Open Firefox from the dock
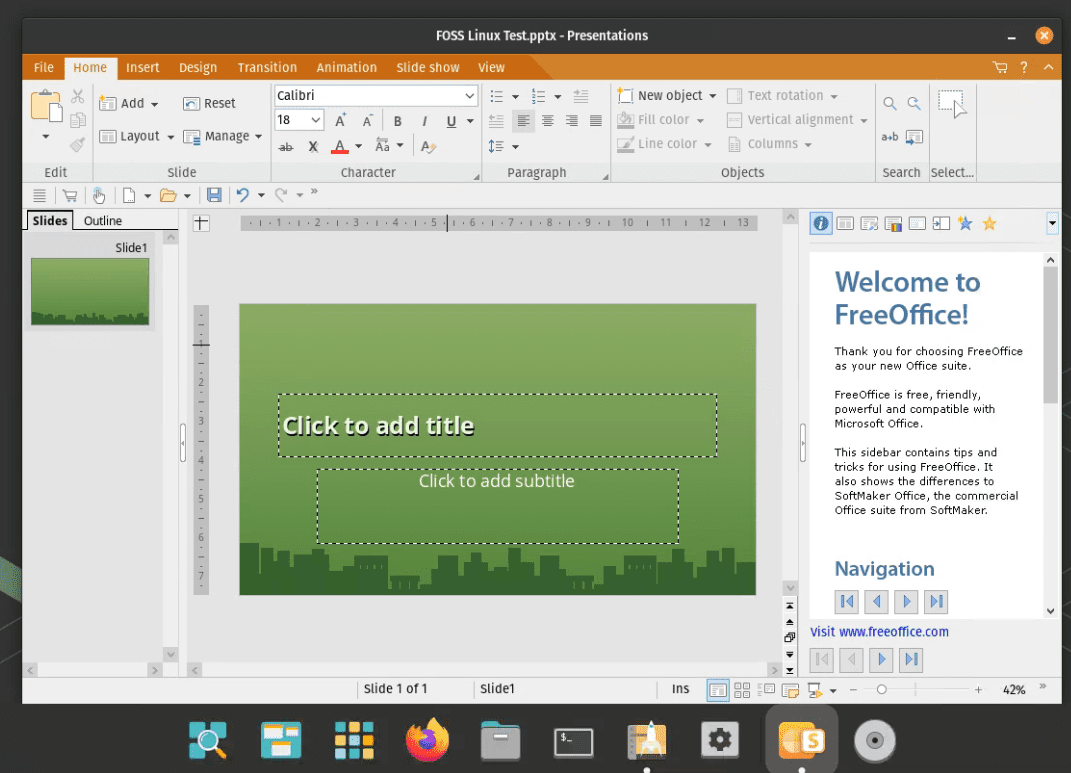The height and width of the screenshot is (773, 1071). (x=428, y=740)
